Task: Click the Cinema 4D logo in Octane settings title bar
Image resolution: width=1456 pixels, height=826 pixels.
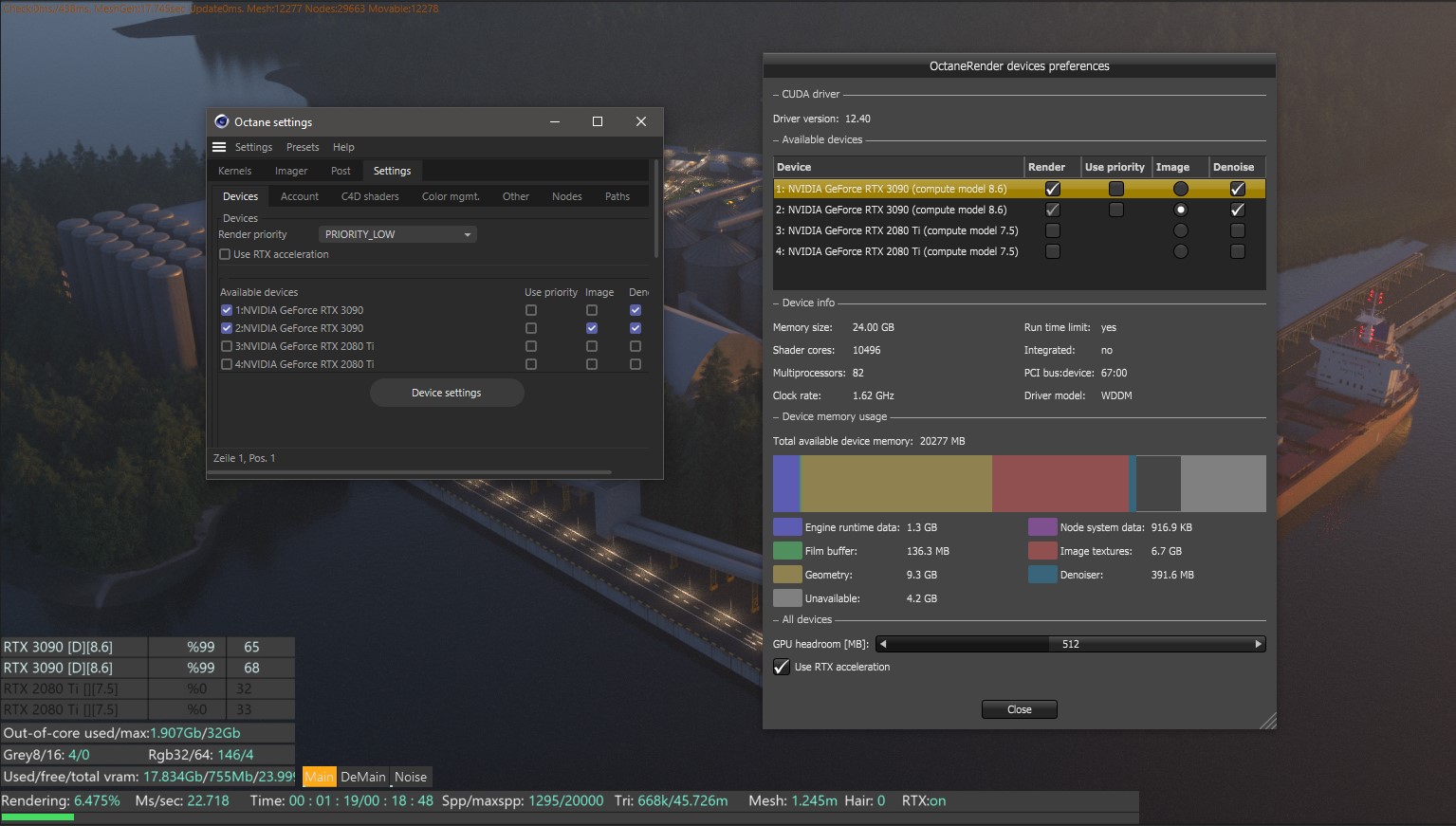Action: pos(222,121)
